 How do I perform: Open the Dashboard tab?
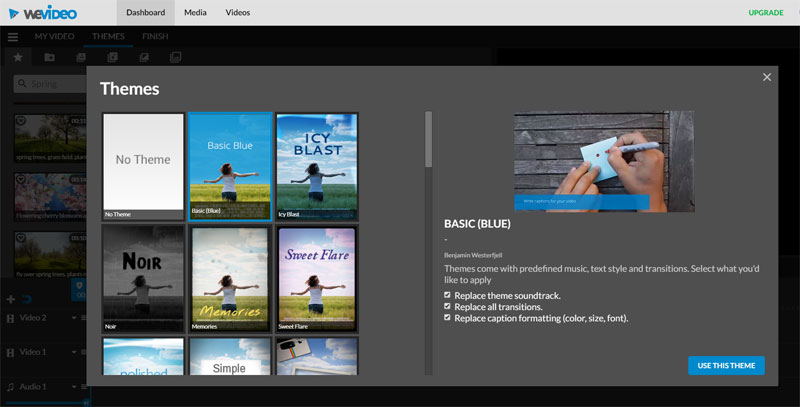145,13
